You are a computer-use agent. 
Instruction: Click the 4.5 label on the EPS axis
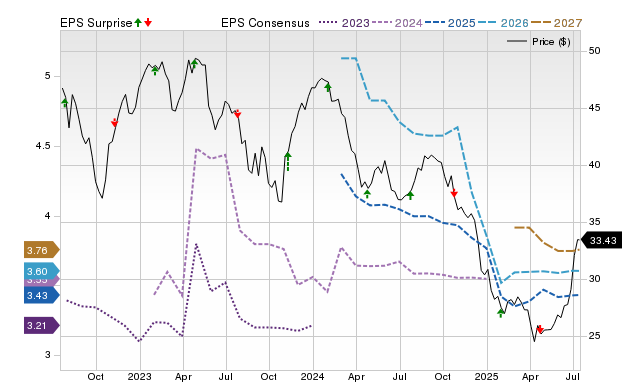click(43, 146)
